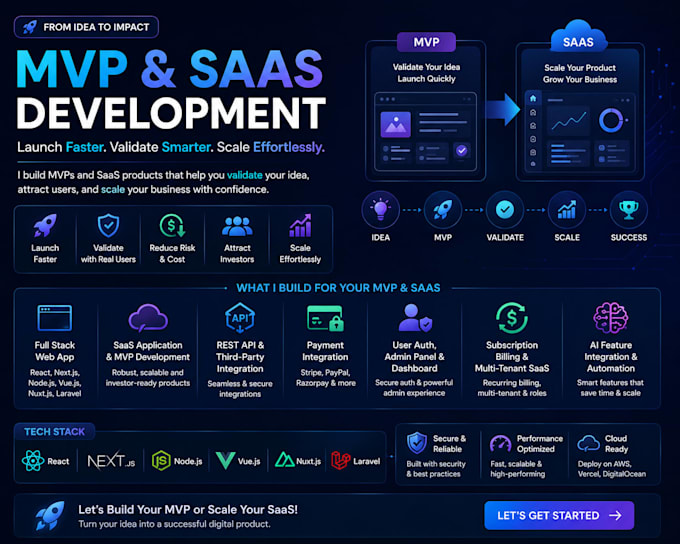Viewport: 680px width, 544px height.
Task: Click the Next.js logo
Action: point(111,461)
